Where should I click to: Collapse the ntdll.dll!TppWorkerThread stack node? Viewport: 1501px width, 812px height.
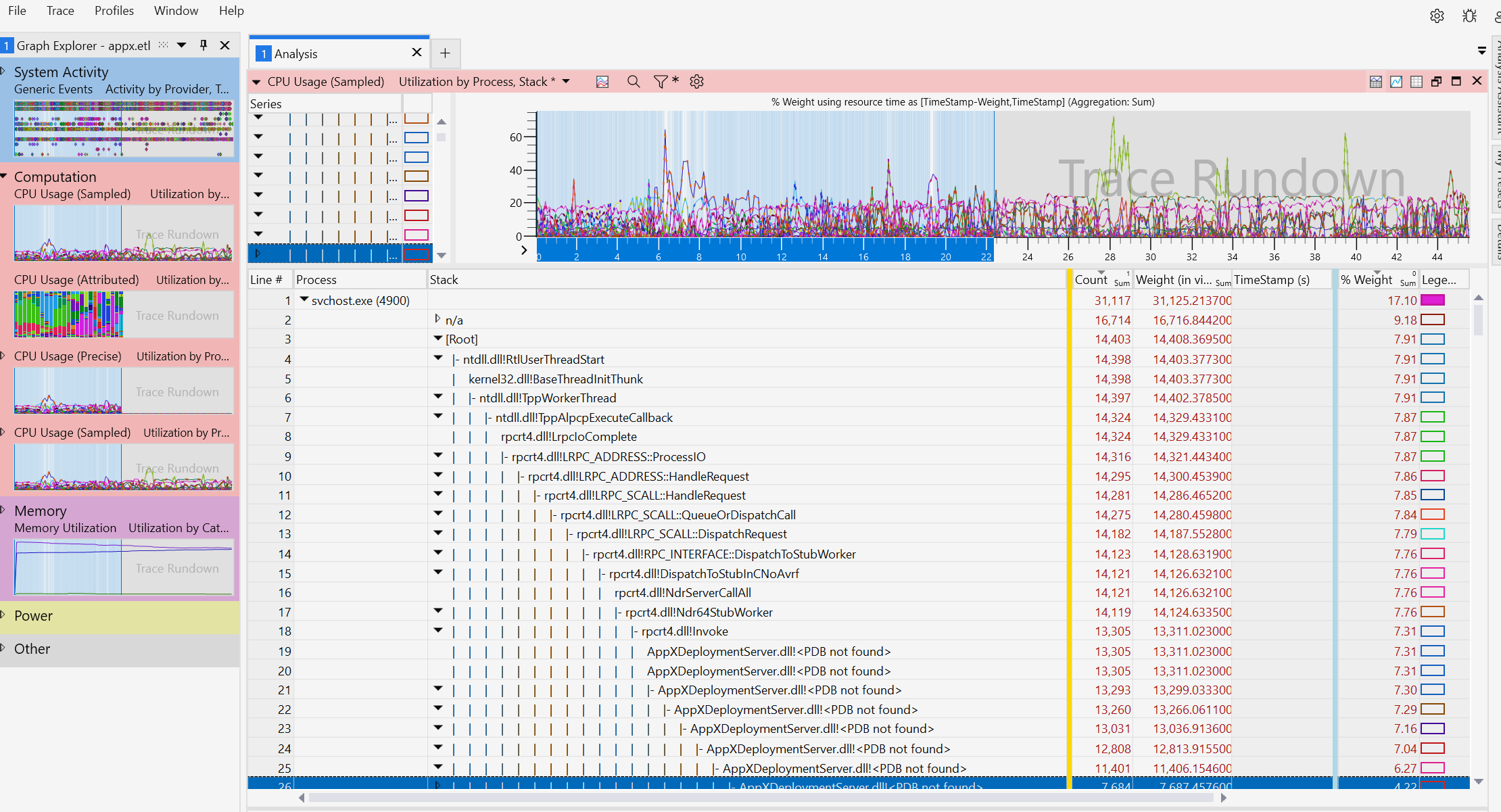click(x=438, y=397)
